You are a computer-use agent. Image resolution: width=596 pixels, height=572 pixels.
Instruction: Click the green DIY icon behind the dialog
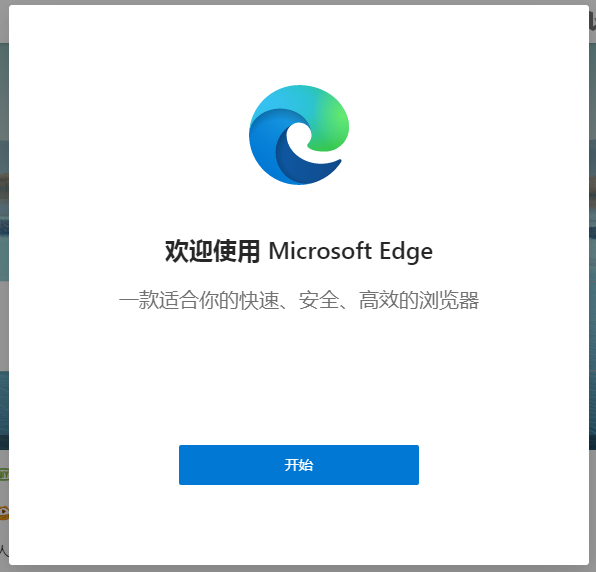[x=4, y=474]
